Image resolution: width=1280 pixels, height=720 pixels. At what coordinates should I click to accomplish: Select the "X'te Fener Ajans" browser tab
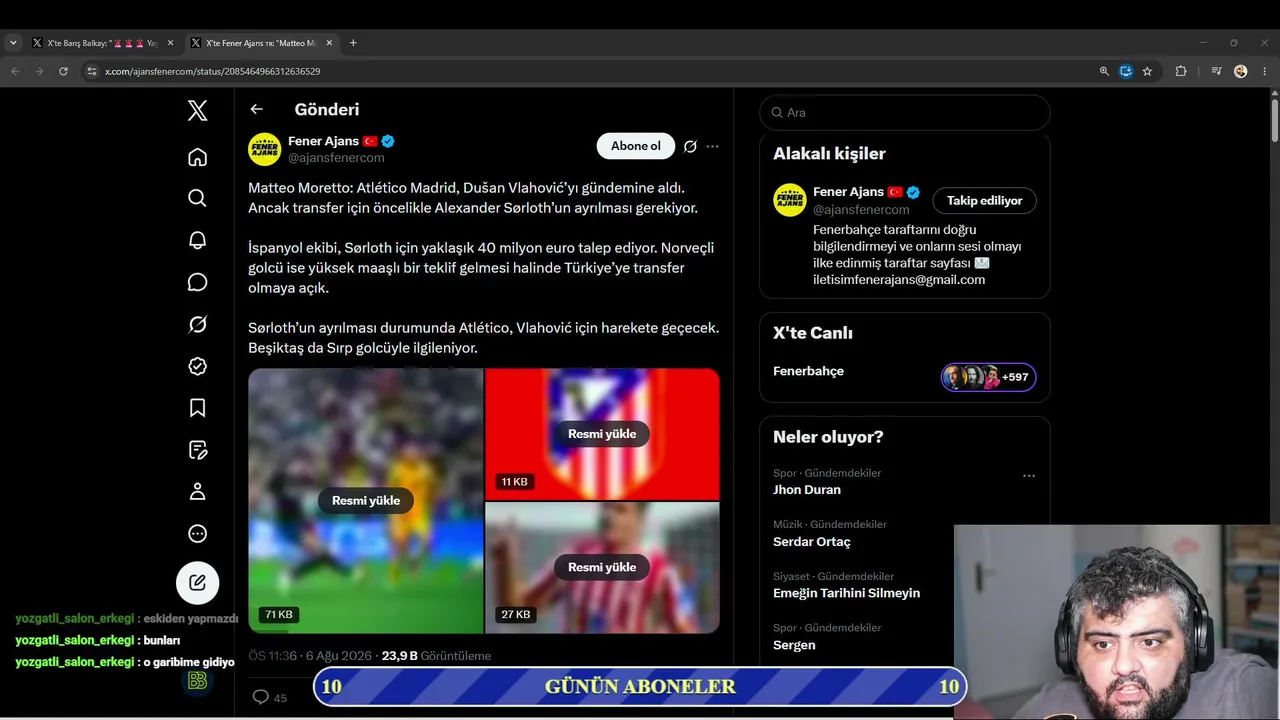262,43
